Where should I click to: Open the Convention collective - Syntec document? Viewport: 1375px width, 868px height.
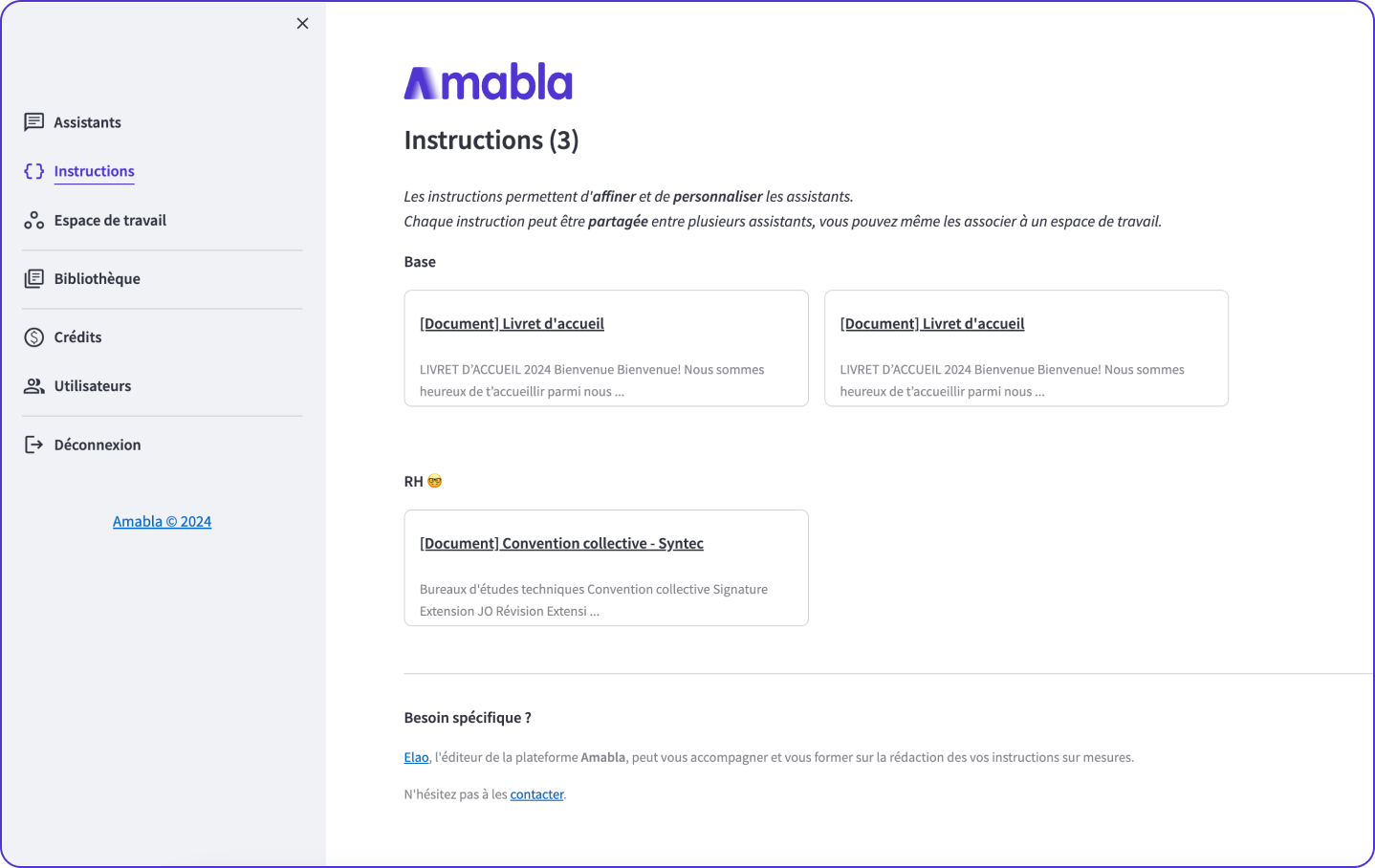click(561, 544)
